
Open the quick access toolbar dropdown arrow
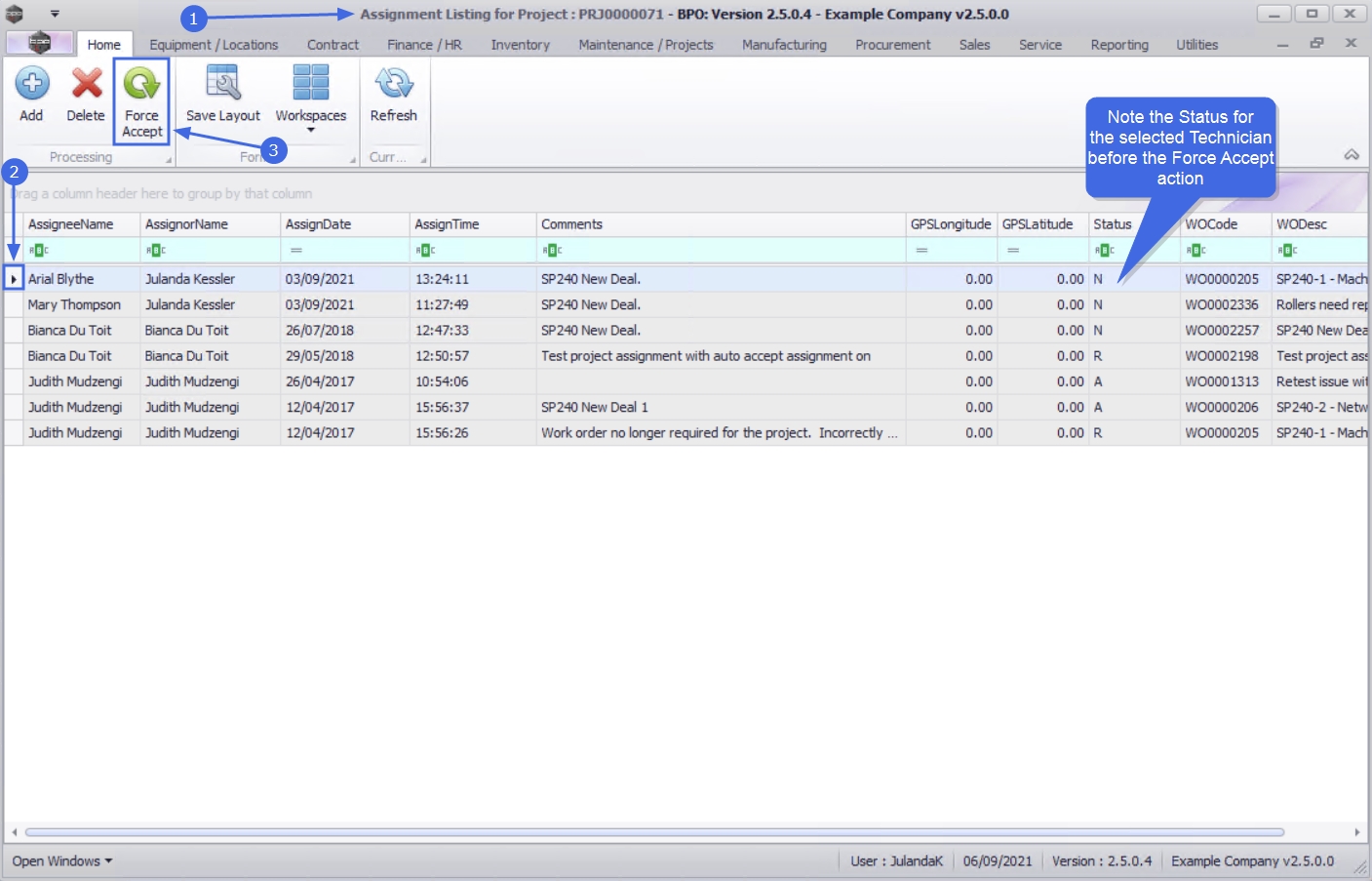pyautogui.click(x=55, y=14)
